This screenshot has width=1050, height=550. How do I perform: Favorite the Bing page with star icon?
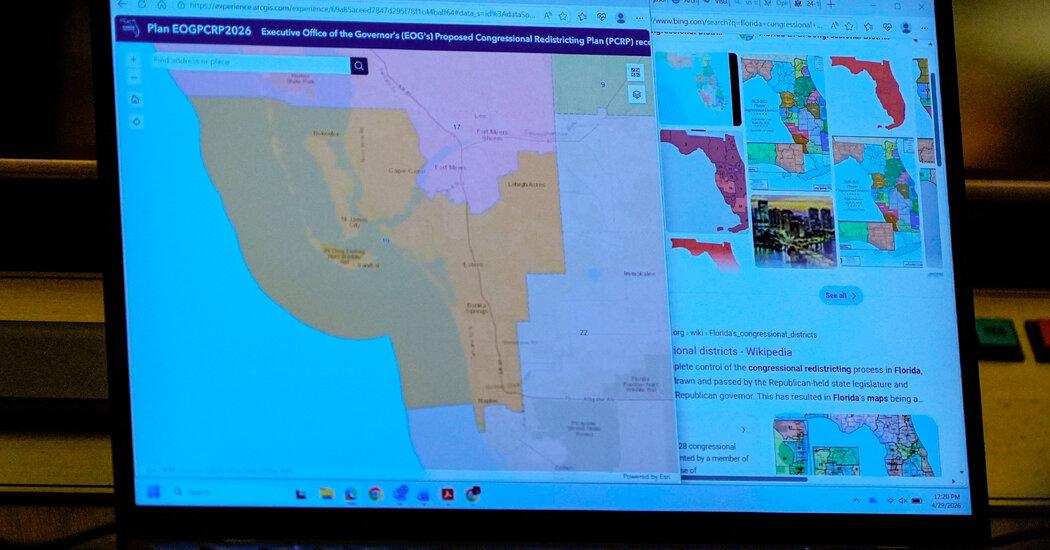point(849,25)
